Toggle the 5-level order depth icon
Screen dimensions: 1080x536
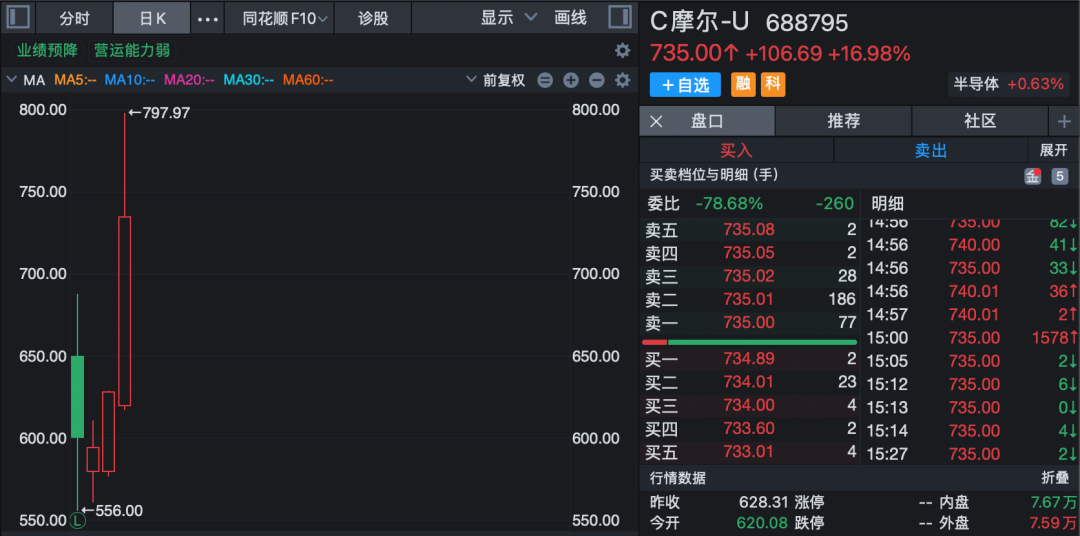point(1060,176)
